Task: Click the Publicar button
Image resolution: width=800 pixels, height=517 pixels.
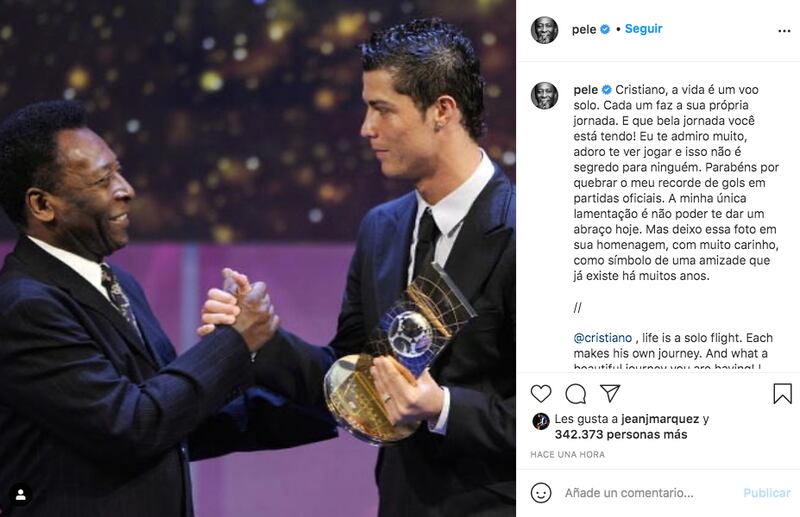Action: (766, 493)
